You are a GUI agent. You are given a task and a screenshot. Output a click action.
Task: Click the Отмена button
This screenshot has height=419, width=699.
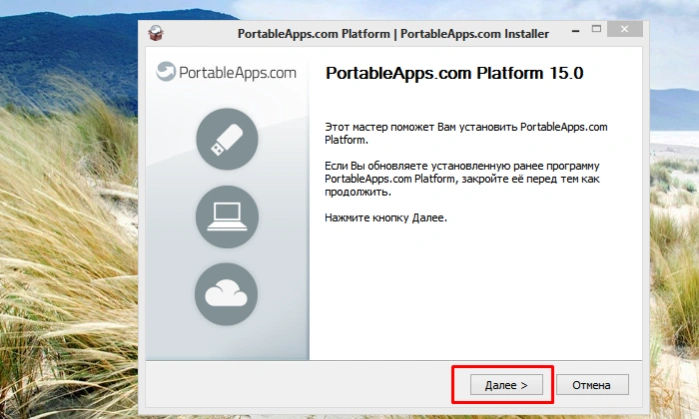(592, 385)
